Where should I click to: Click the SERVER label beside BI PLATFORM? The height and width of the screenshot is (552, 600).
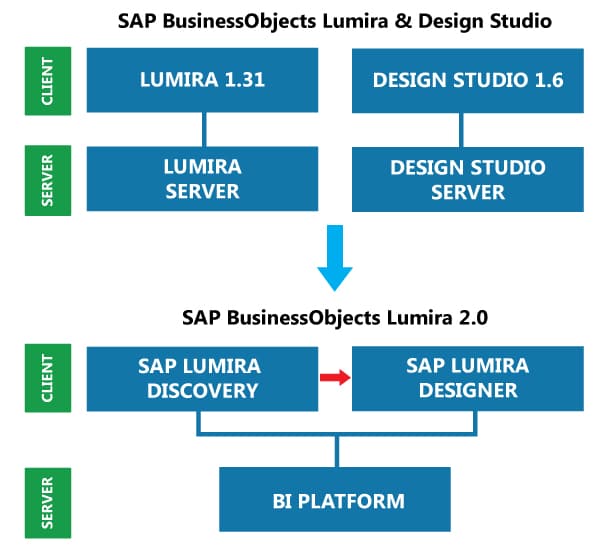48,503
